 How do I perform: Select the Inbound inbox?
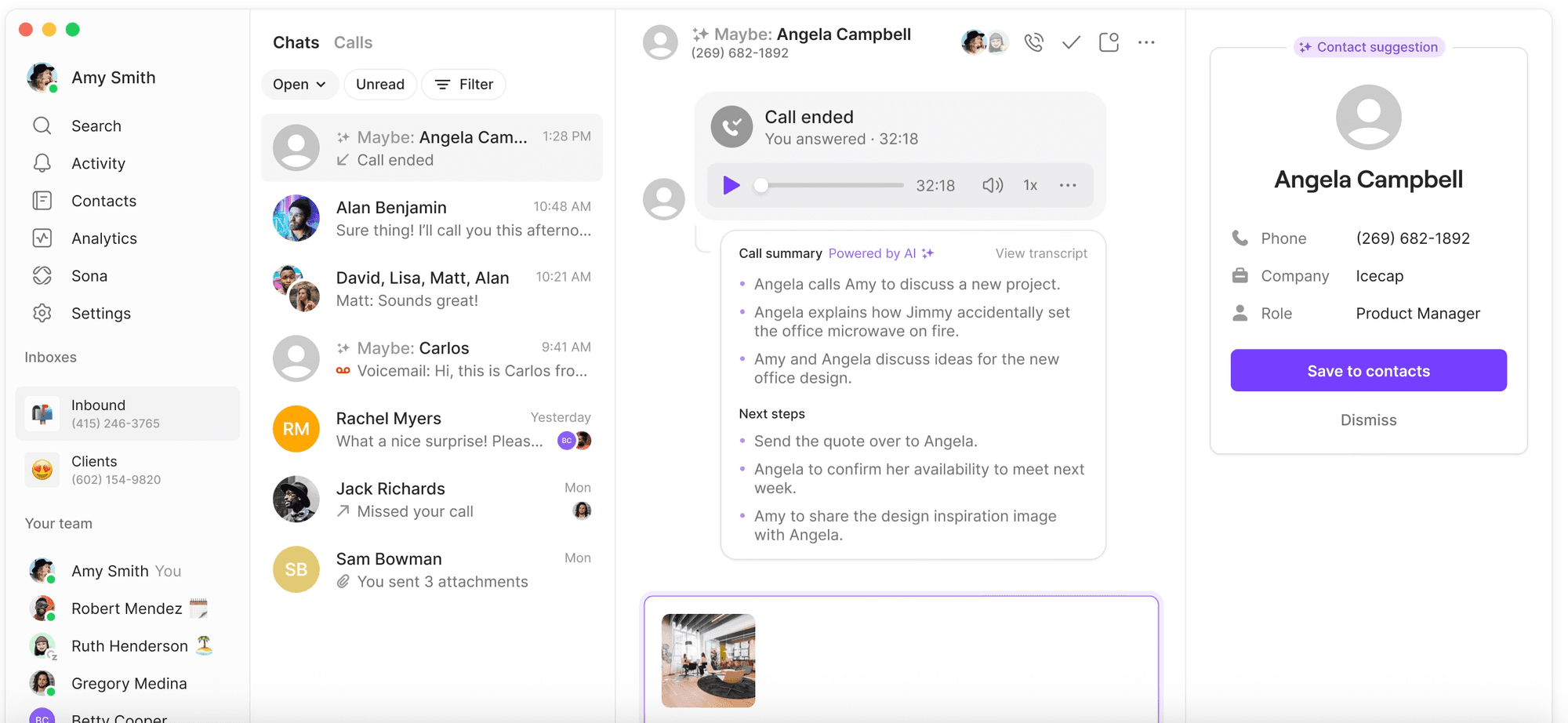point(128,413)
